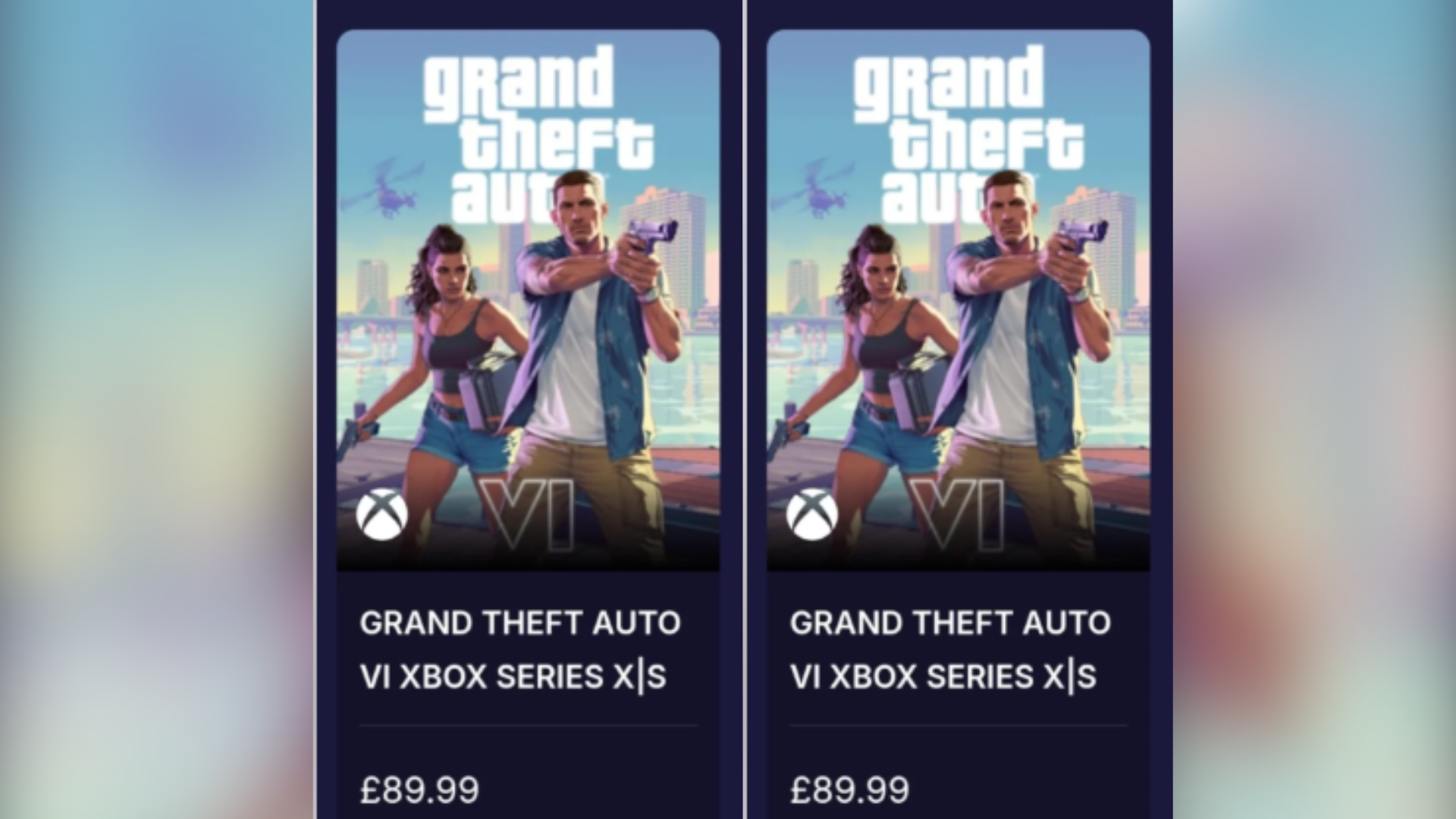Image resolution: width=1456 pixels, height=819 pixels.
Task: Click the divider line below the right title
Action: [957, 724]
